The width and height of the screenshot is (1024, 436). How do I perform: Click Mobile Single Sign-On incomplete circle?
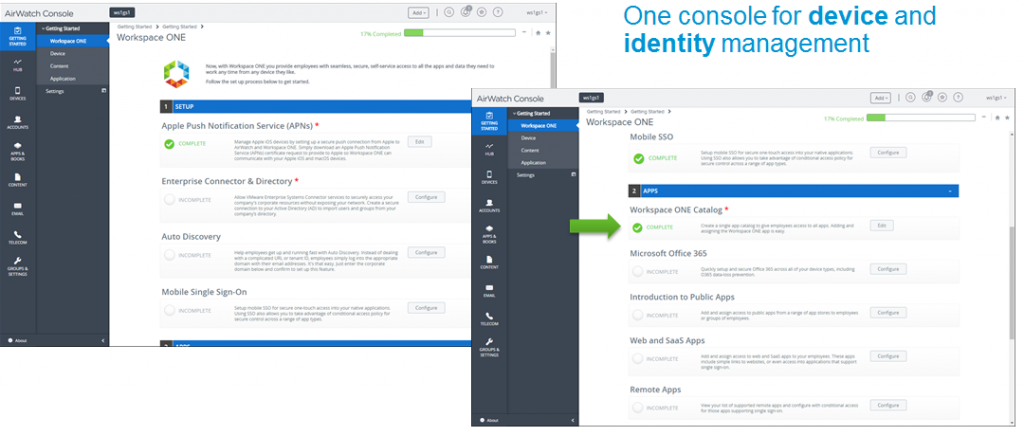click(169, 310)
